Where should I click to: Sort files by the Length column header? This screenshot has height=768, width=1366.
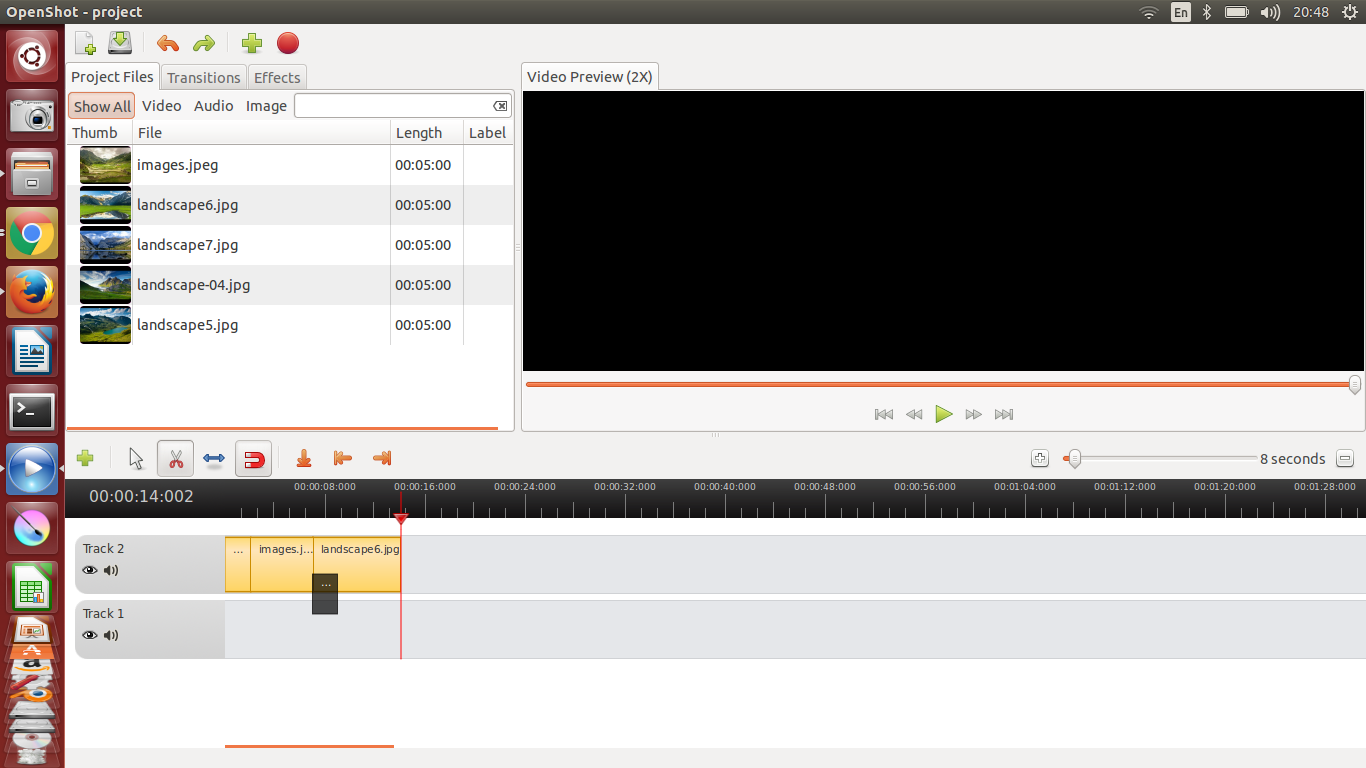click(x=427, y=133)
